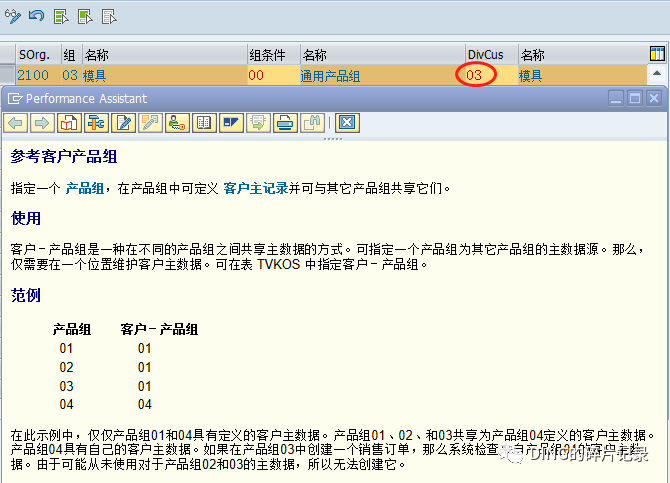
Task: Click the document with green arrow icon
Action: click(x=258, y=123)
